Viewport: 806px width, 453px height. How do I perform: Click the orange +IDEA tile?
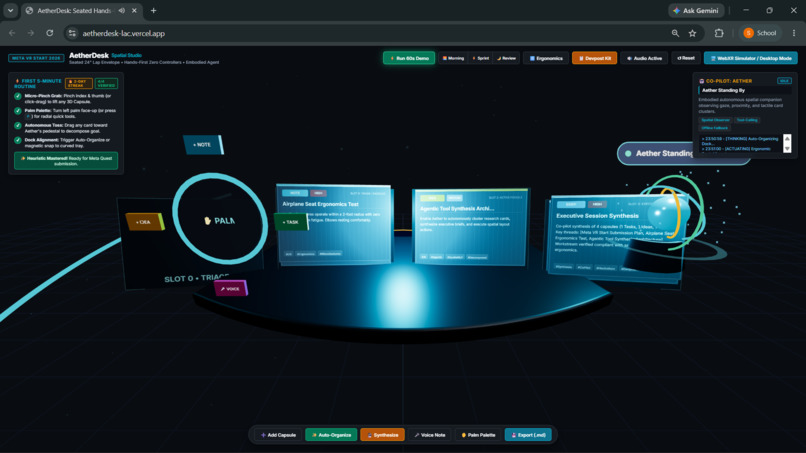[x=145, y=222]
